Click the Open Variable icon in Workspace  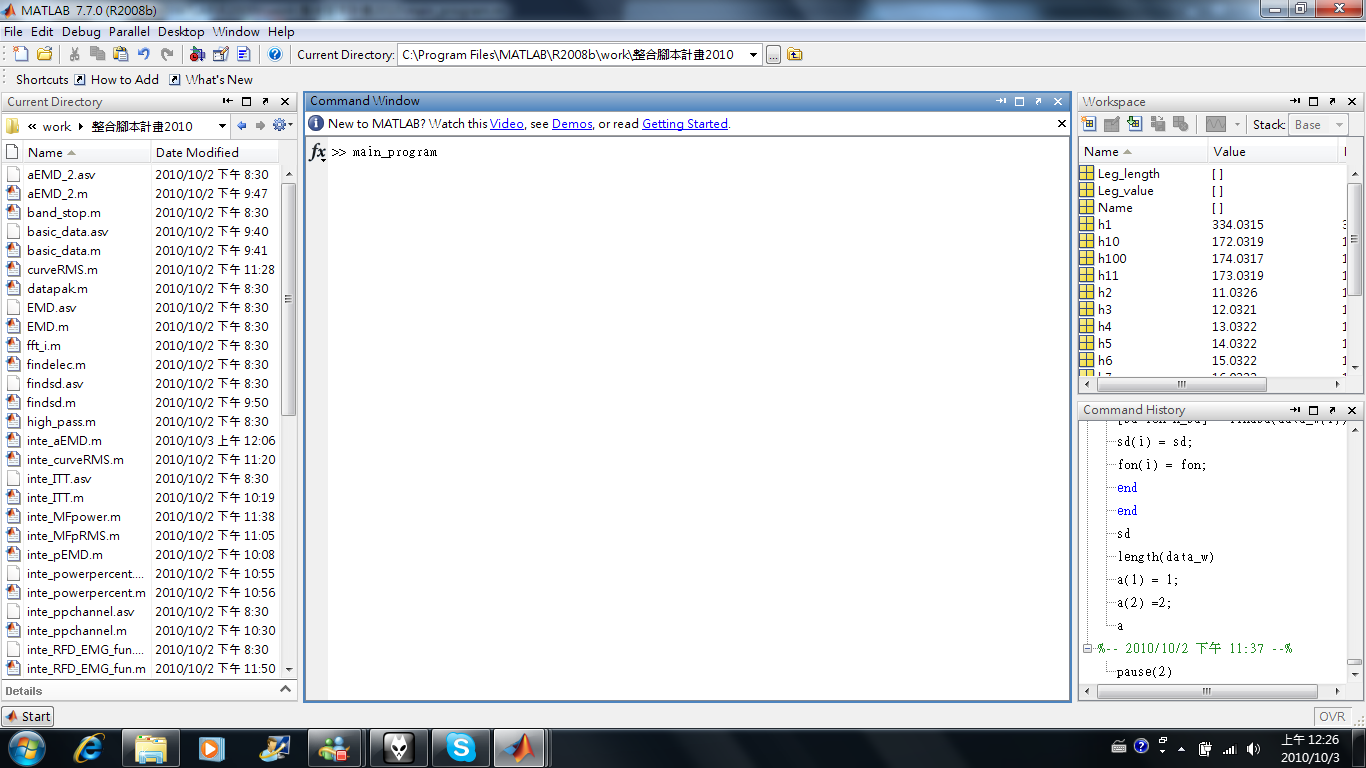[1112, 124]
